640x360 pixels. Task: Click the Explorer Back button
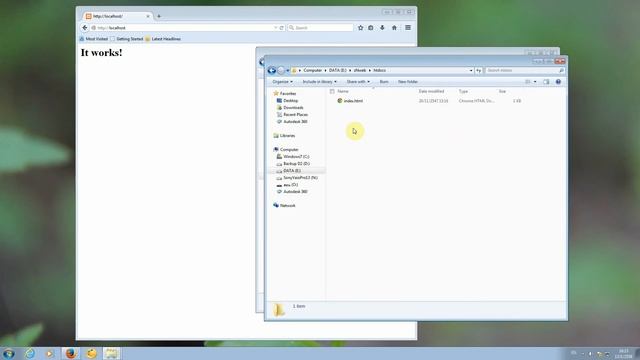(271, 71)
